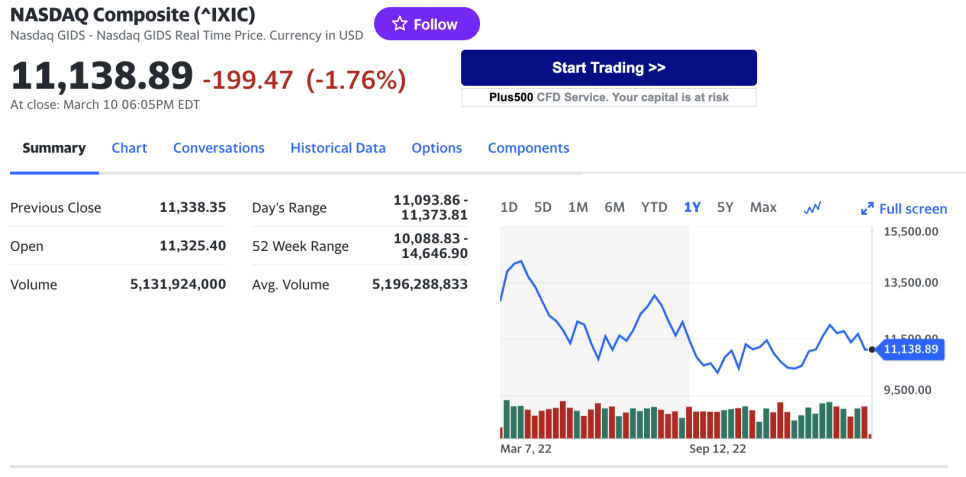Click the 52 Week Range label
This screenshot has width=966, height=477.
click(x=301, y=247)
